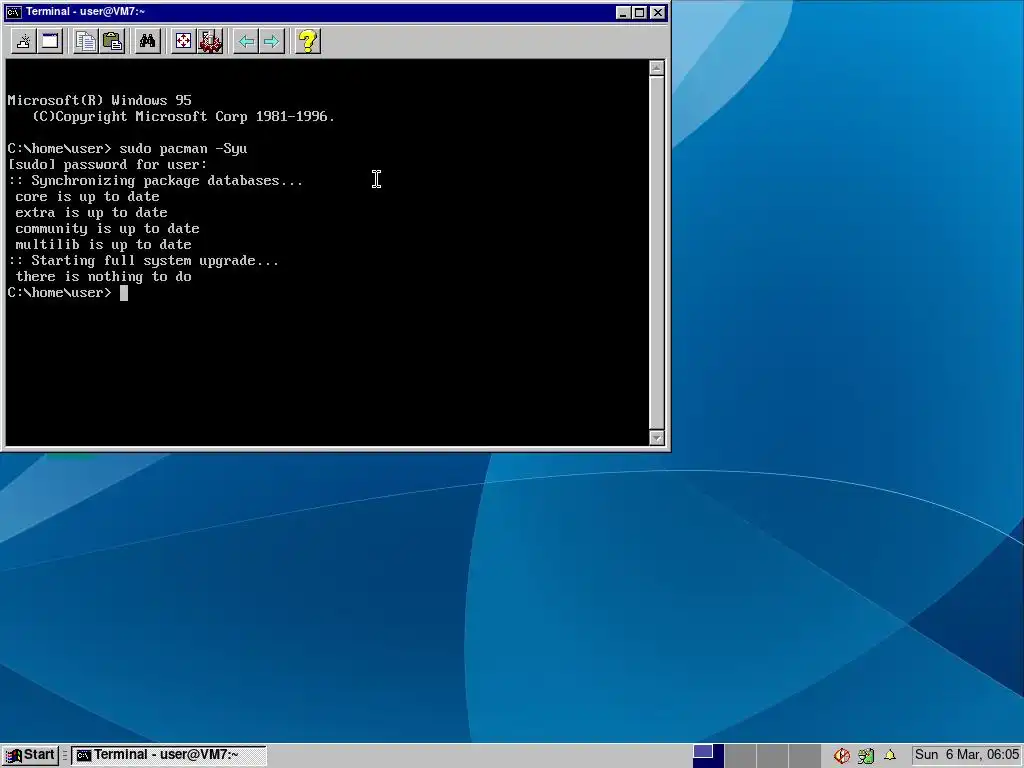Click the terminal scrollbar up arrow
Screen dimensions: 1024x768
[x=657, y=68]
